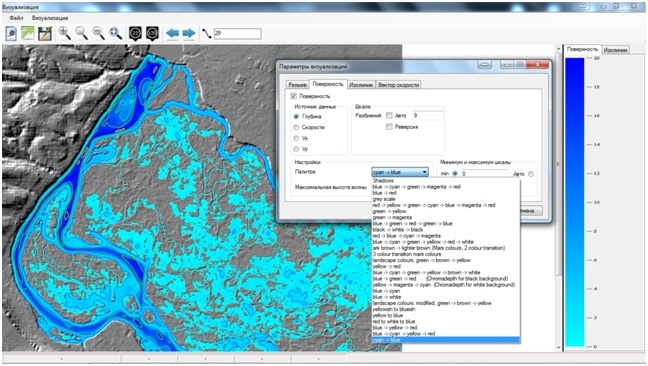
Task: Go to next step with right arrow
Action: pyautogui.click(x=188, y=33)
